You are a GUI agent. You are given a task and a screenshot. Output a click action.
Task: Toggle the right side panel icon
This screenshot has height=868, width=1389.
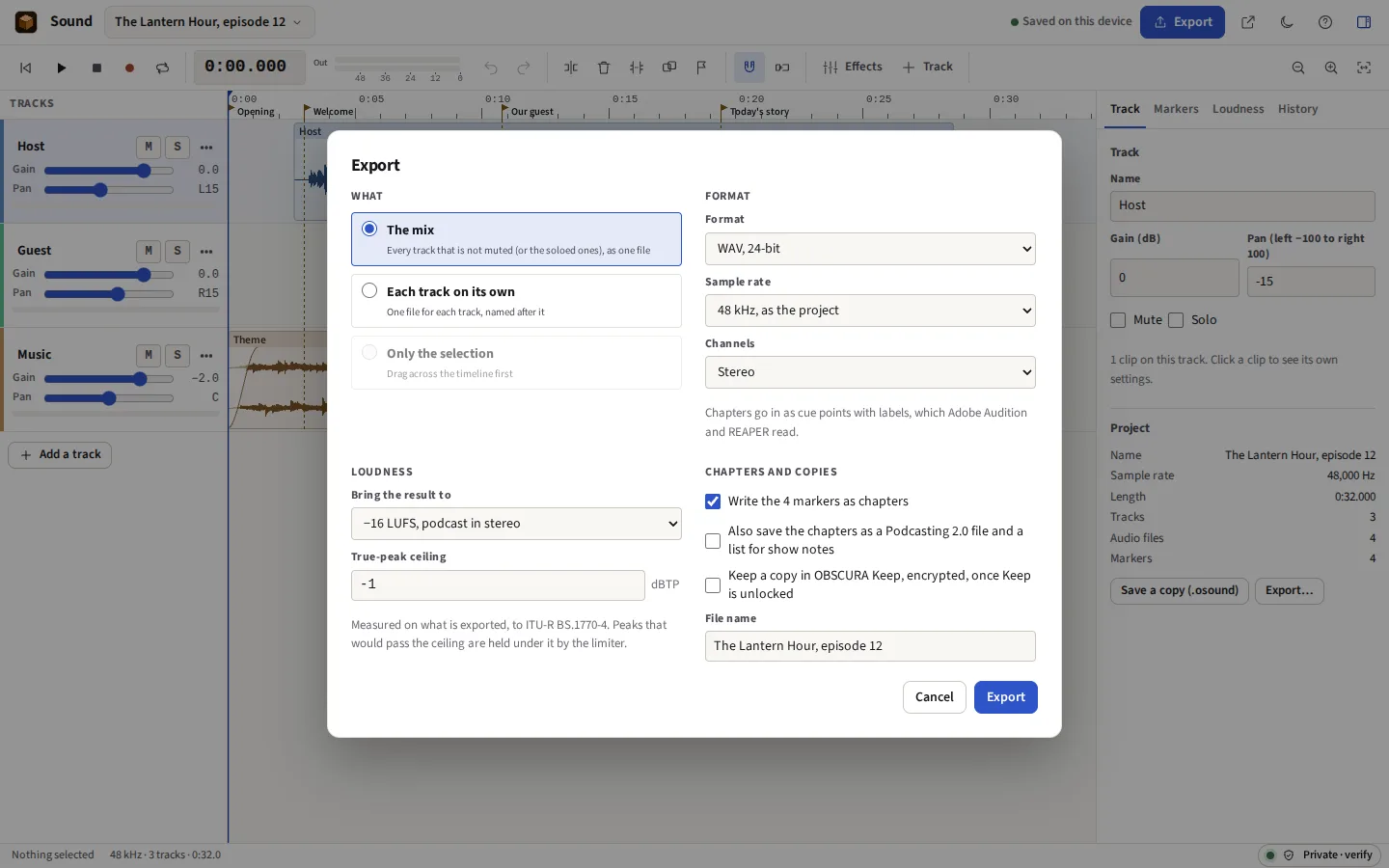tap(1364, 22)
